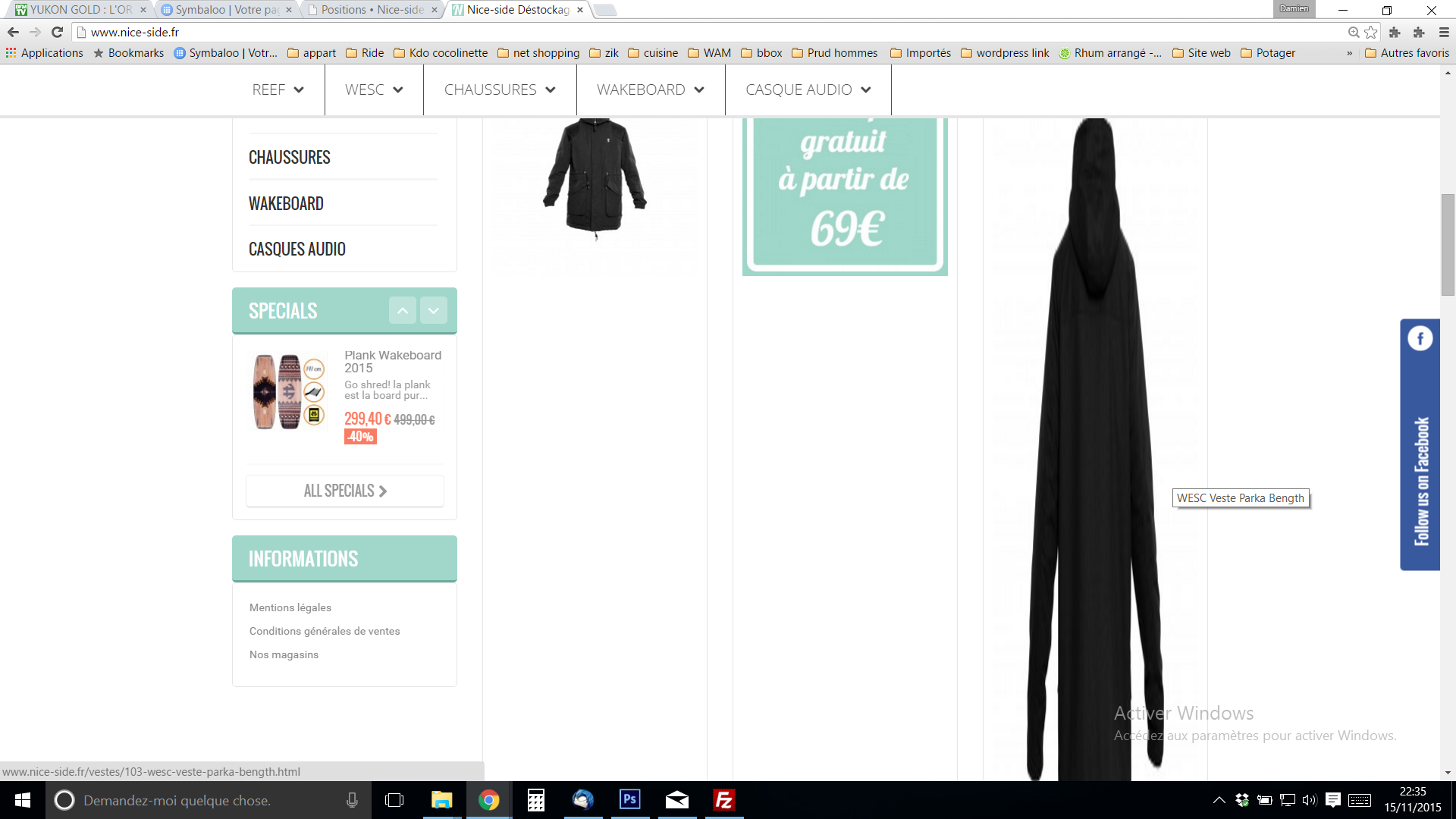Open Task View from the taskbar
Viewport: 1456px width, 819px height.
pos(394,800)
